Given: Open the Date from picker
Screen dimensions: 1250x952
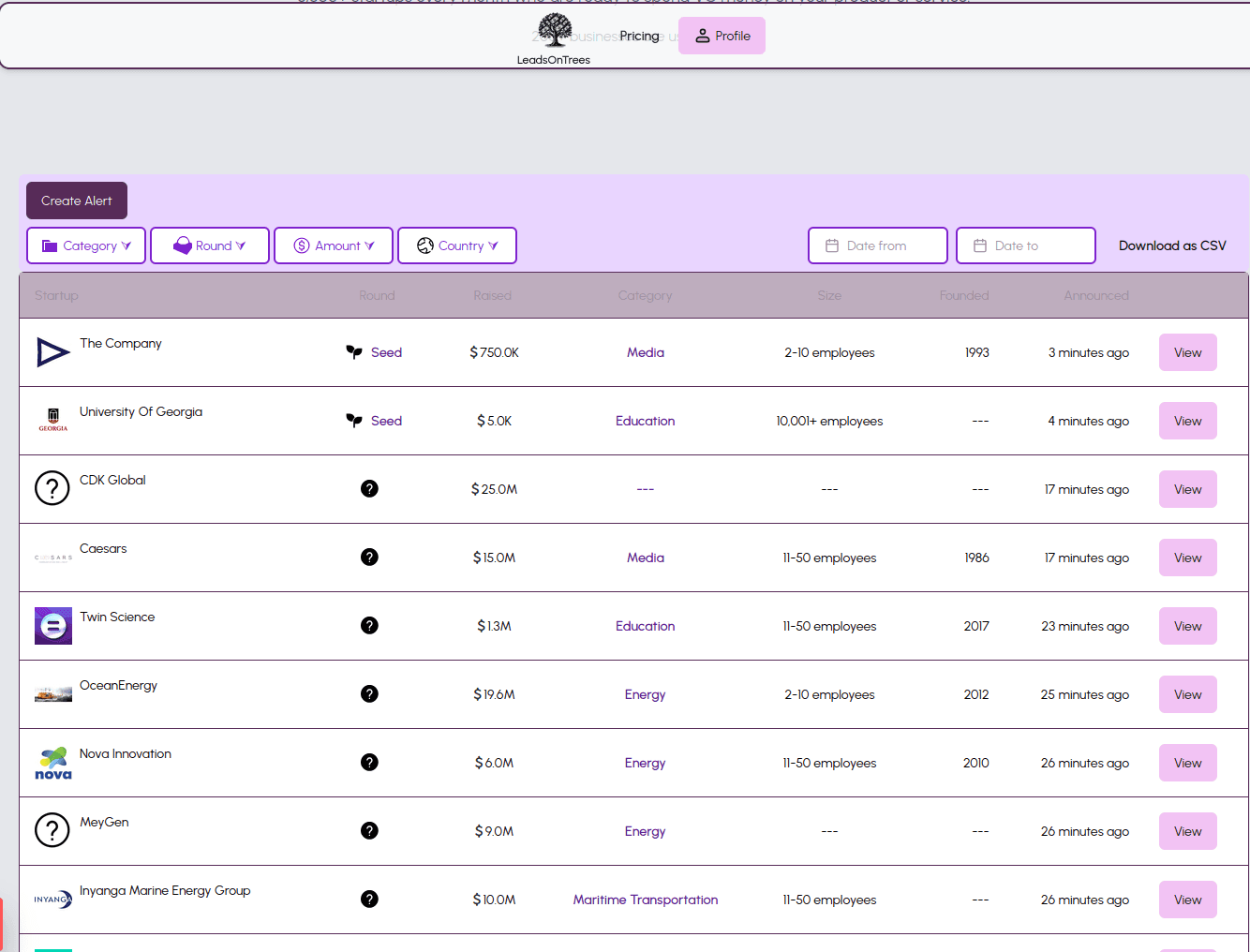Looking at the screenshot, I should 878,245.
